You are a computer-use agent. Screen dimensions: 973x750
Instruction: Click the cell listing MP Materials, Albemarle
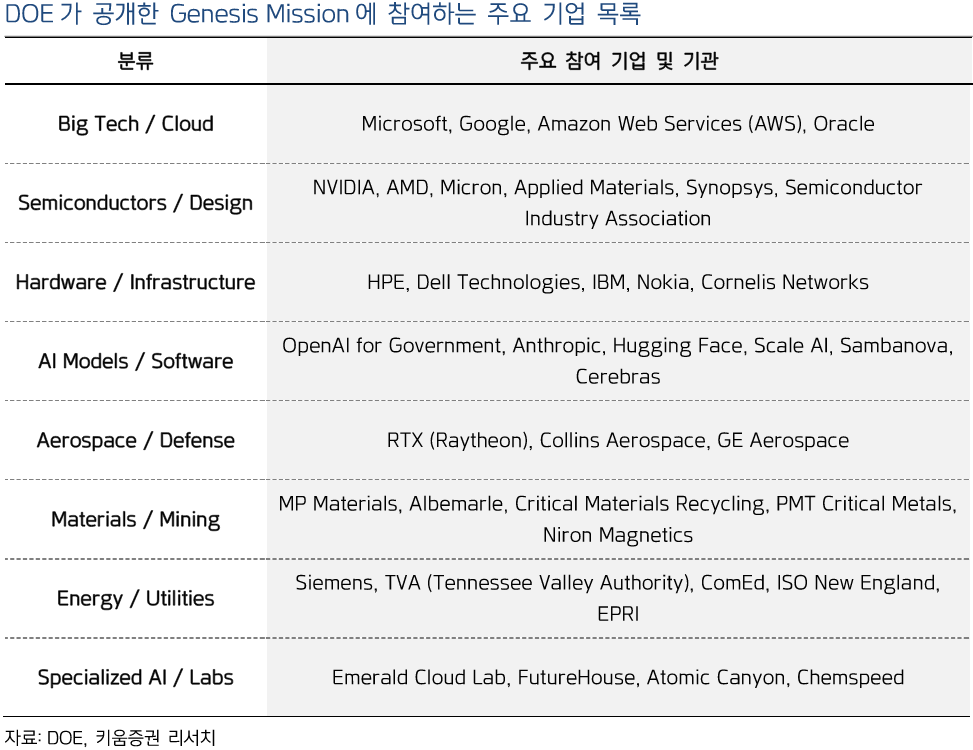click(618, 519)
